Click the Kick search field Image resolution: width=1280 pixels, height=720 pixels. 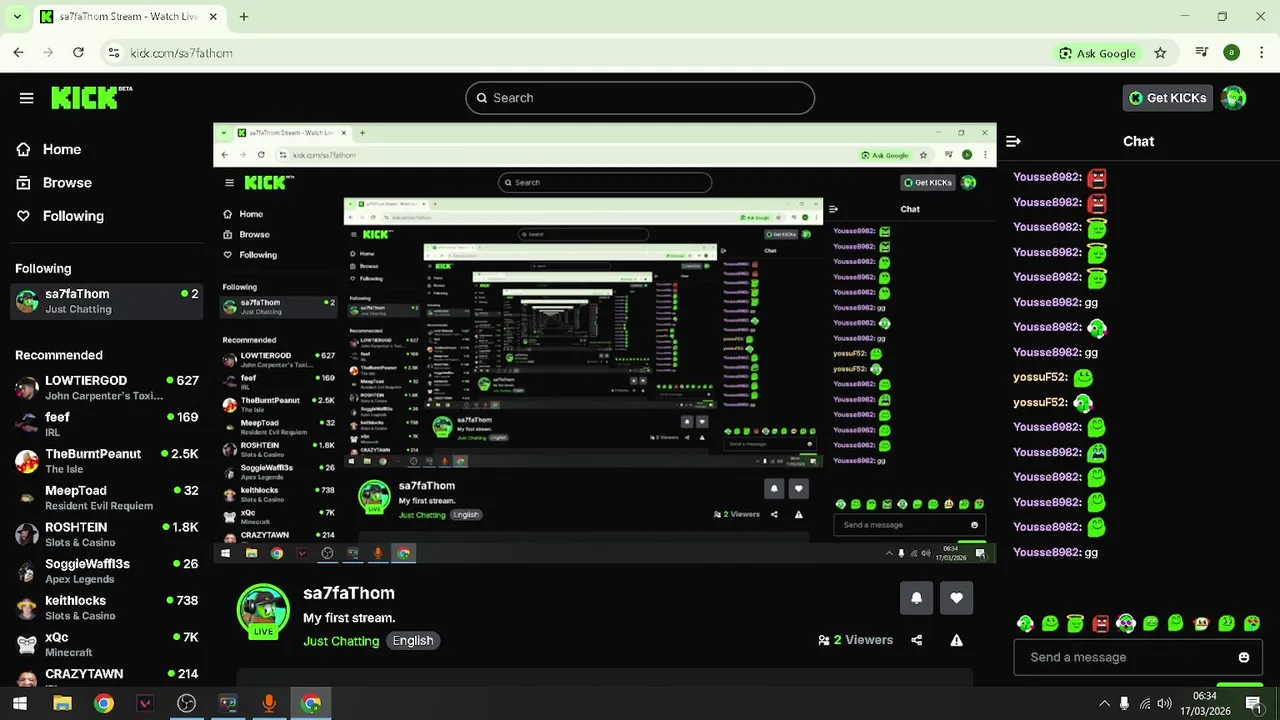click(x=640, y=98)
